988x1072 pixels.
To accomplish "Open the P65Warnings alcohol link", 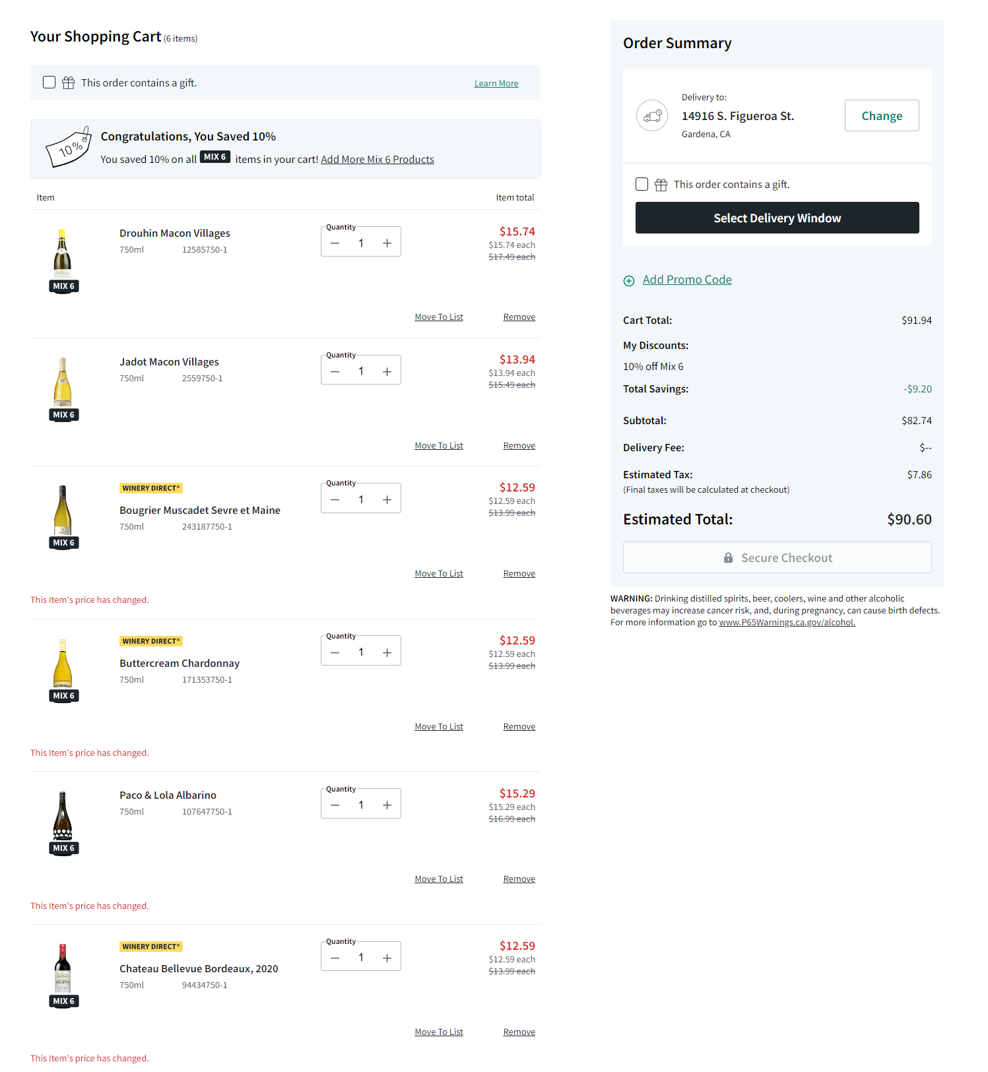I will (786, 622).
